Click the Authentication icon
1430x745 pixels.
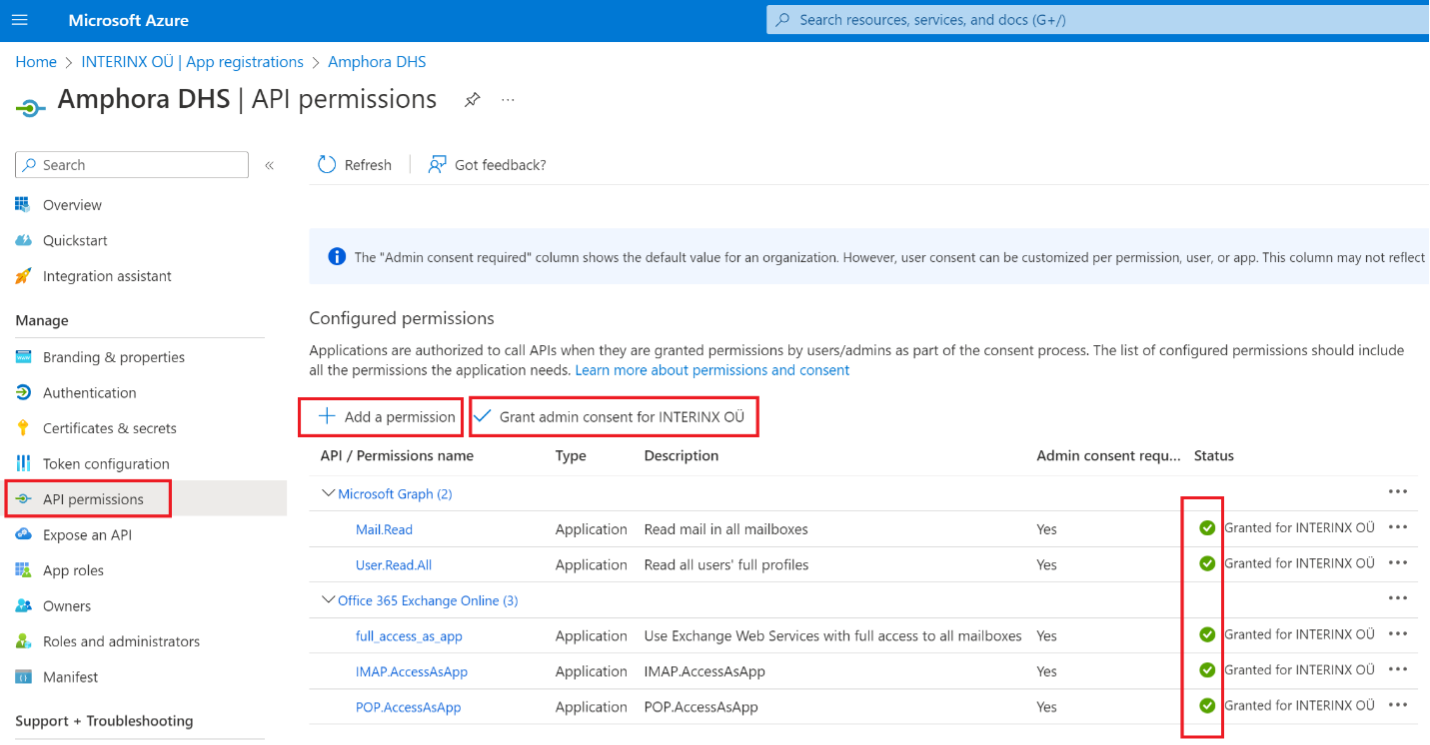pyautogui.click(x=23, y=393)
